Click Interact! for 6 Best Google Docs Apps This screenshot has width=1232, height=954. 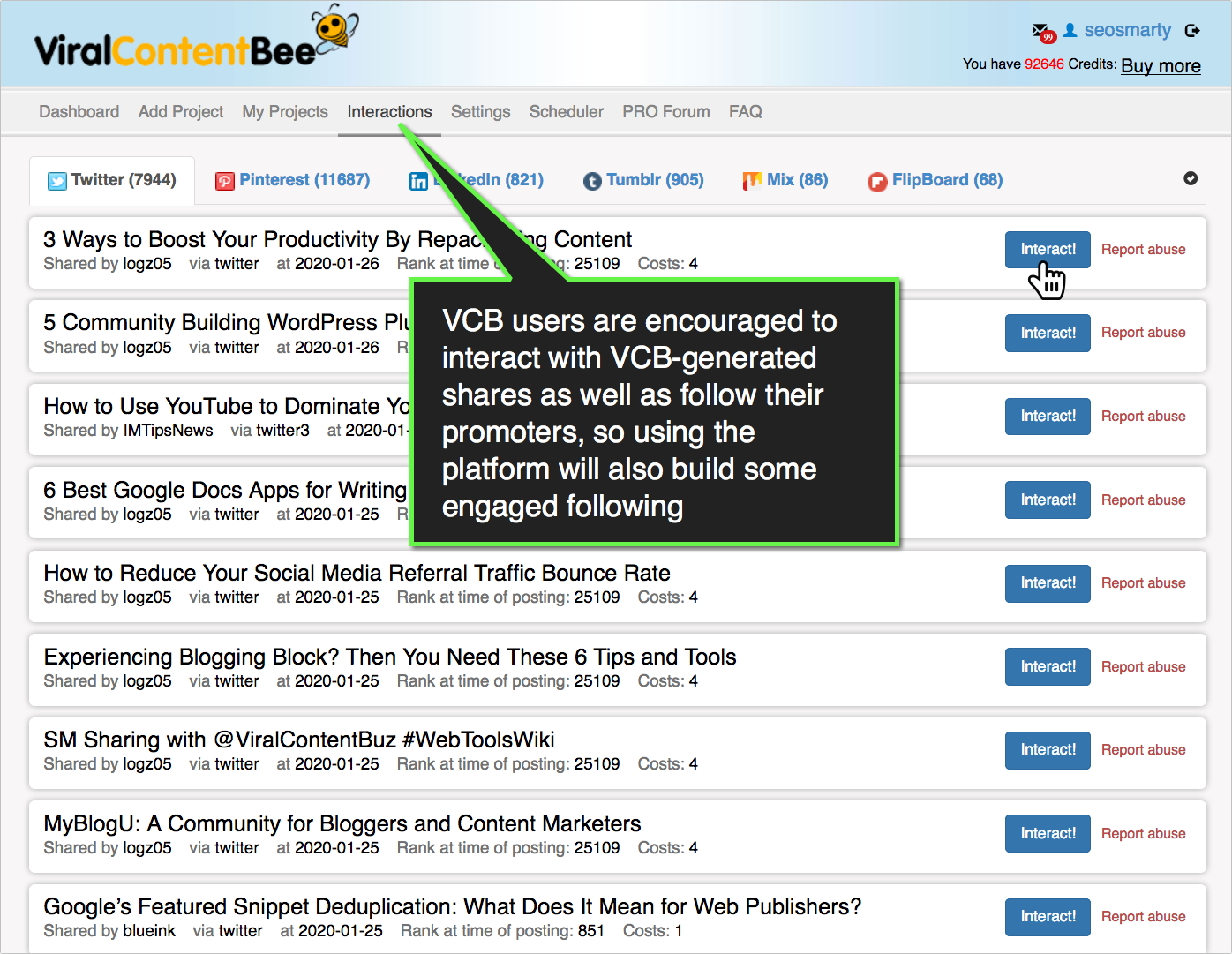[x=1048, y=500]
